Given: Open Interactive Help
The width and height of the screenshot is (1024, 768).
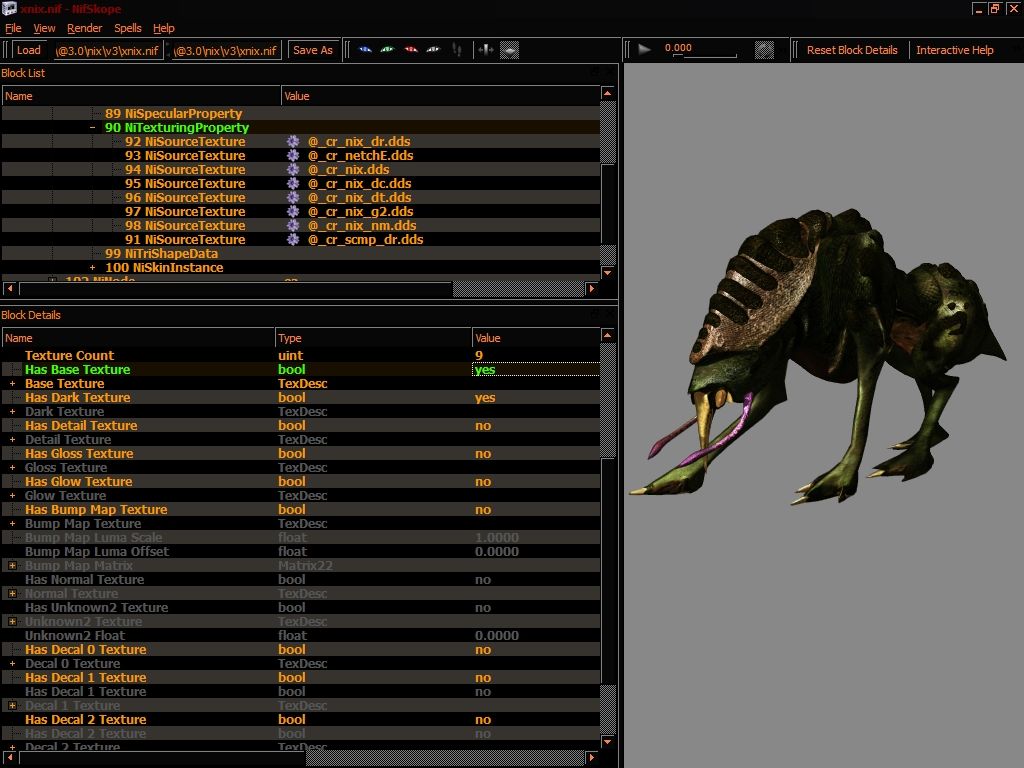Looking at the screenshot, I should coord(955,50).
